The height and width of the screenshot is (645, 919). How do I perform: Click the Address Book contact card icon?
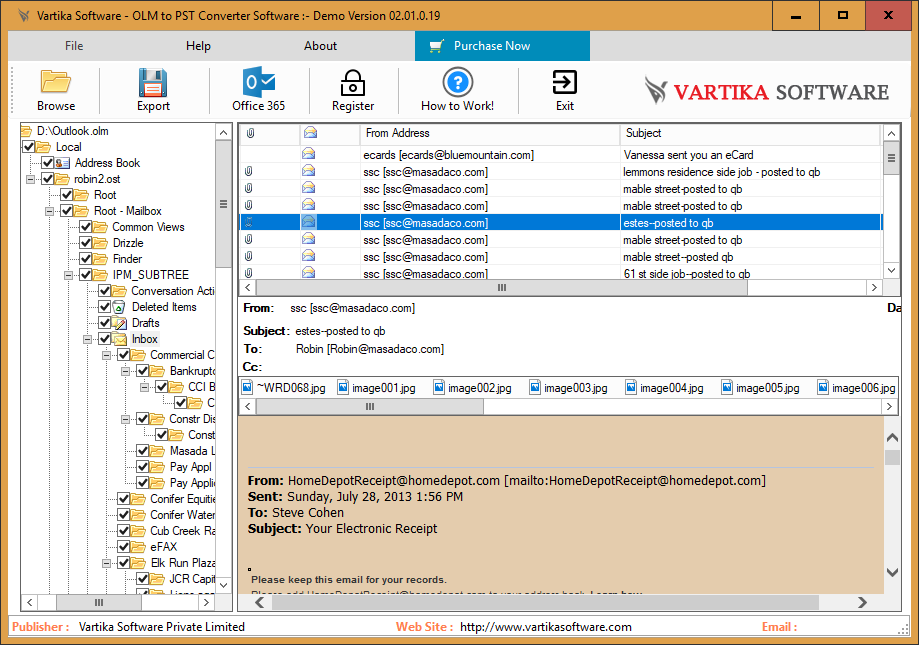pos(63,163)
